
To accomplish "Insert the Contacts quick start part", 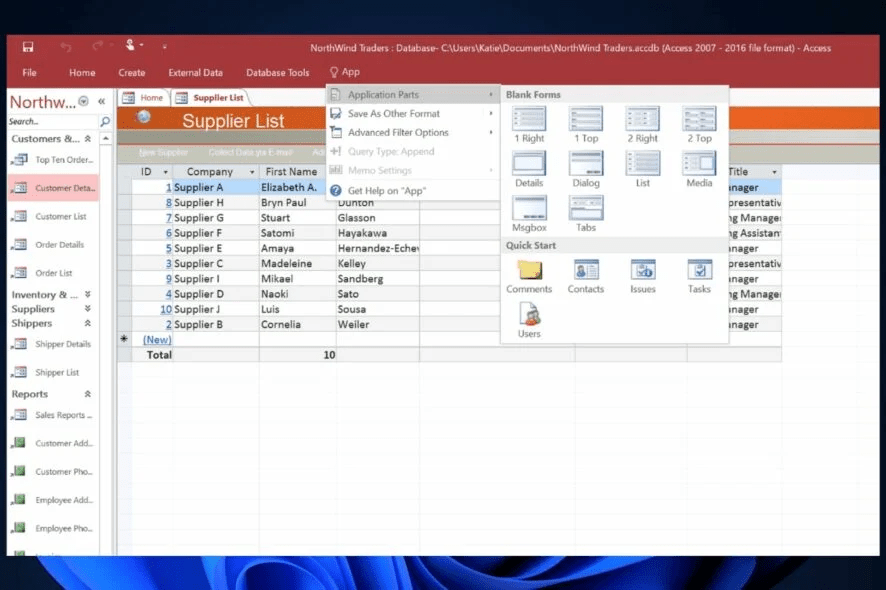I will pyautogui.click(x=586, y=270).
